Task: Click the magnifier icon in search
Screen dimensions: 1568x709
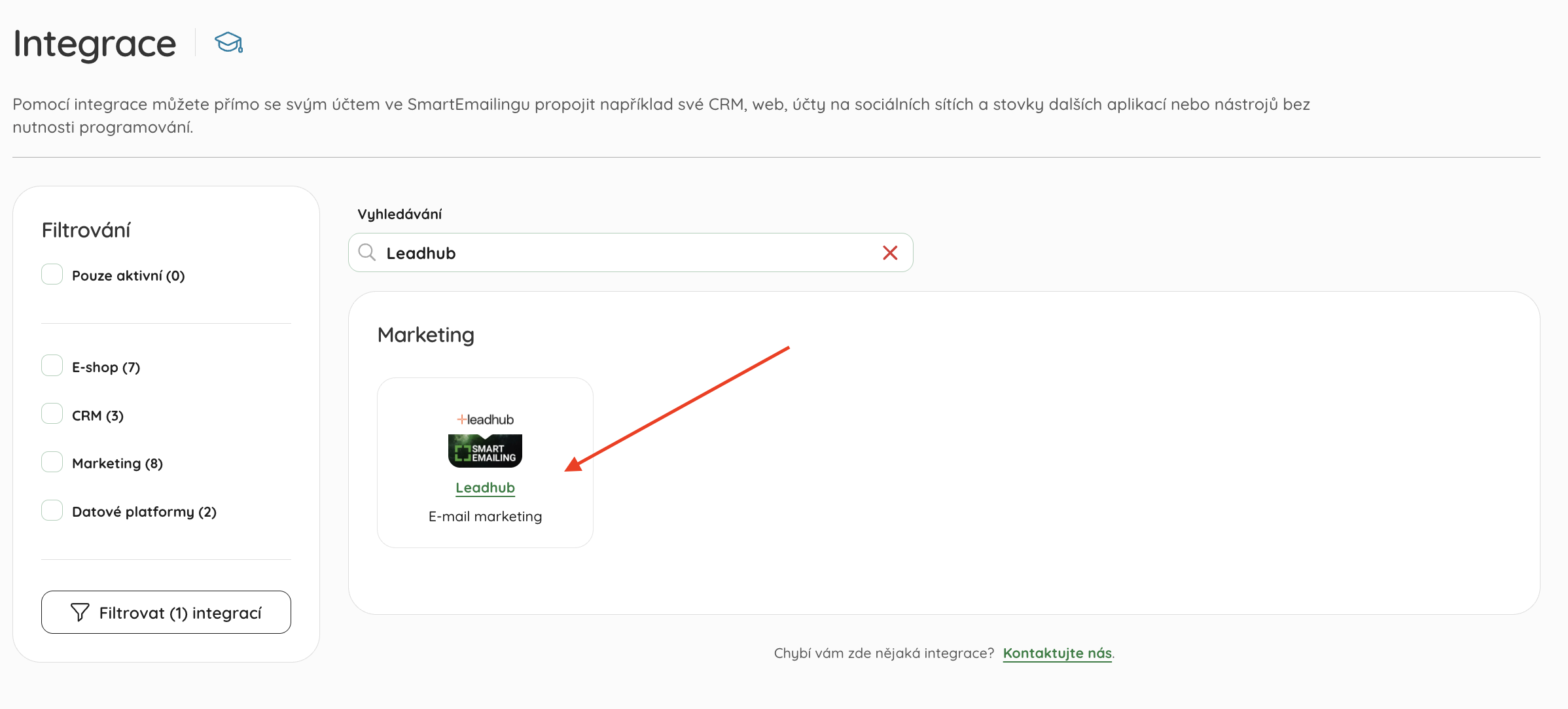Action: [x=367, y=252]
